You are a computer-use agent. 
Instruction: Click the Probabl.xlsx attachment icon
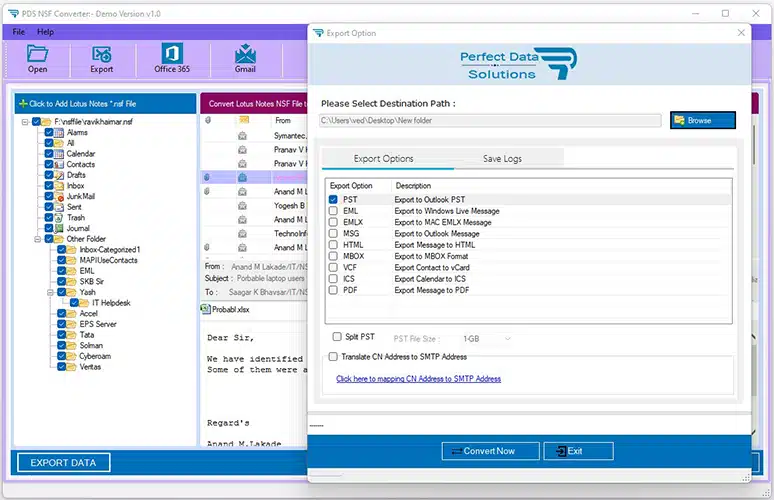point(205,309)
